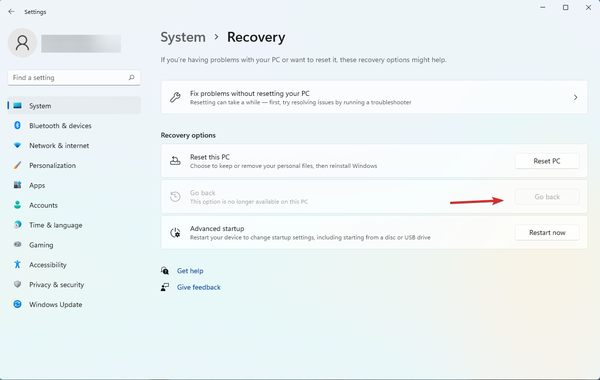Click the Reset this PC title text
Image resolution: width=600 pixels, height=380 pixels.
210,157
